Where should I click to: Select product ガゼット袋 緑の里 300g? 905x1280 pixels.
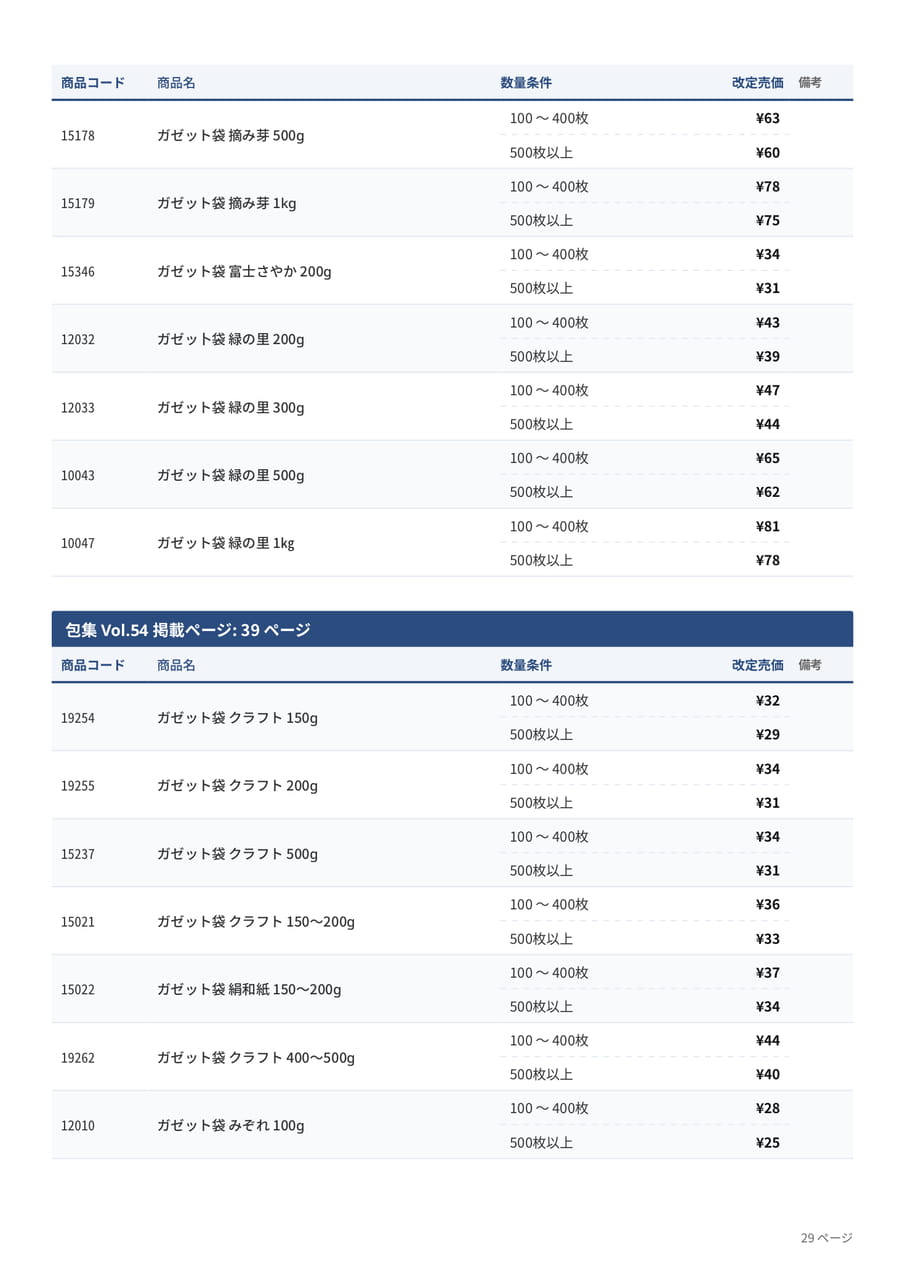click(x=231, y=407)
